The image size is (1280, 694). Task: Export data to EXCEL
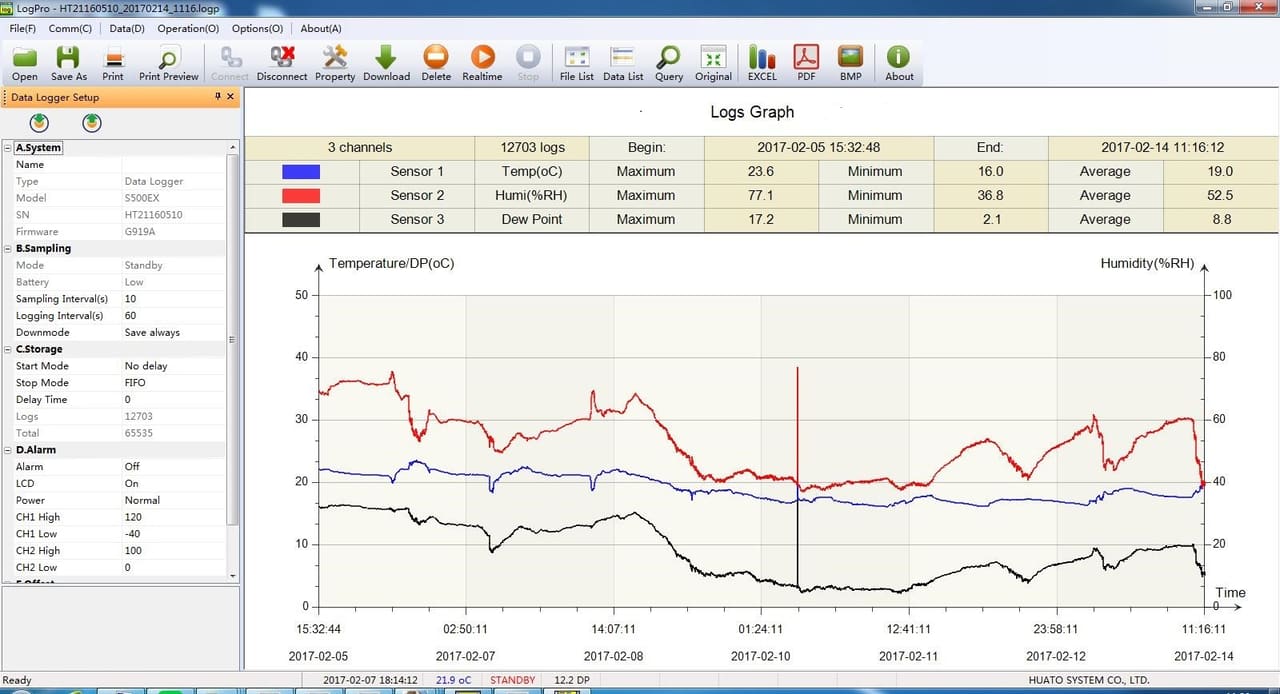[762, 63]
